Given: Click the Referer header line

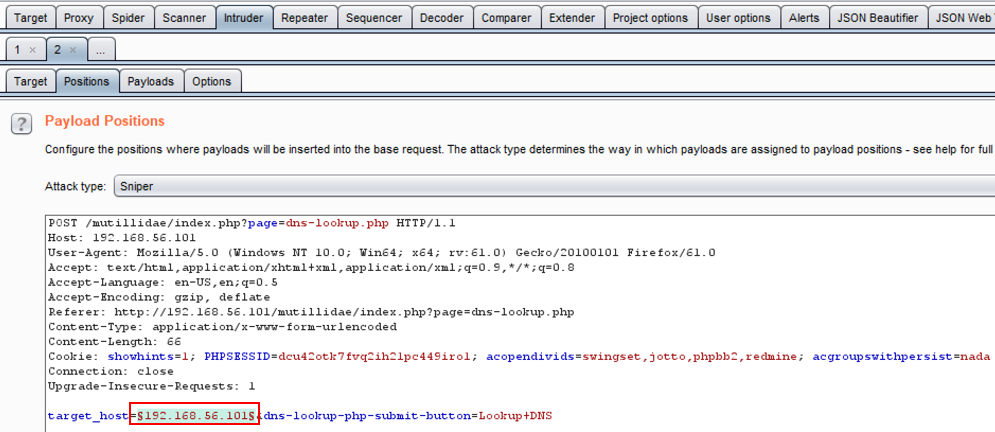Looking at the screenshot, I should click(311, 312).
